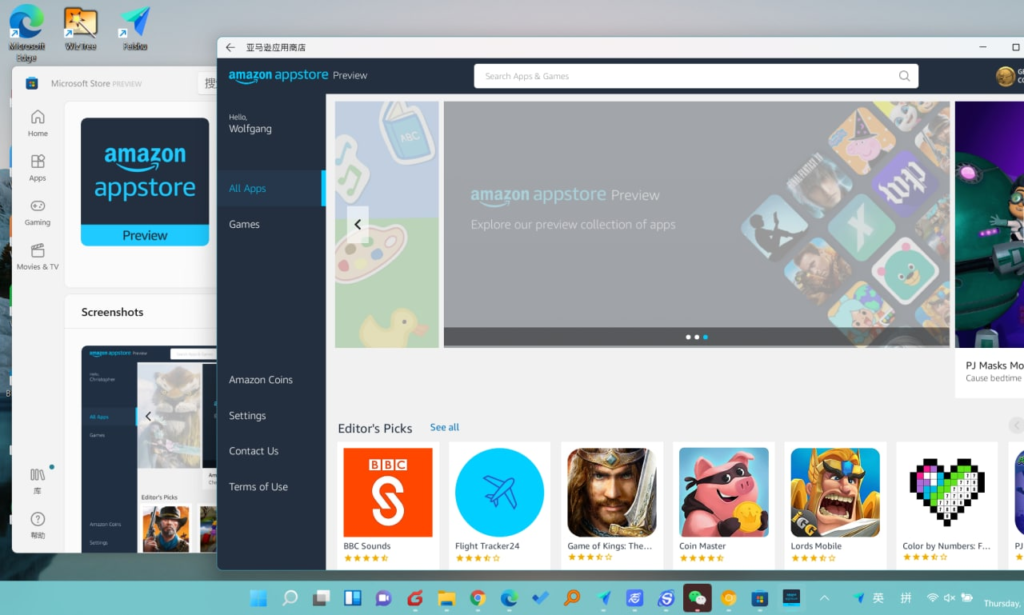Open Movies & TV in Microsoft Store sidebar

tap(37, 257)
